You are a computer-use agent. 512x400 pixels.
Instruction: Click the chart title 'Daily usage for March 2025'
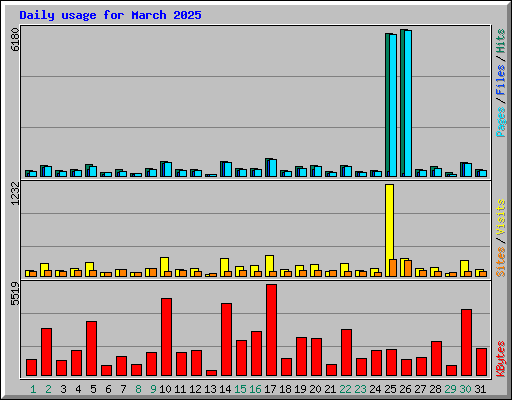point(110,16)
